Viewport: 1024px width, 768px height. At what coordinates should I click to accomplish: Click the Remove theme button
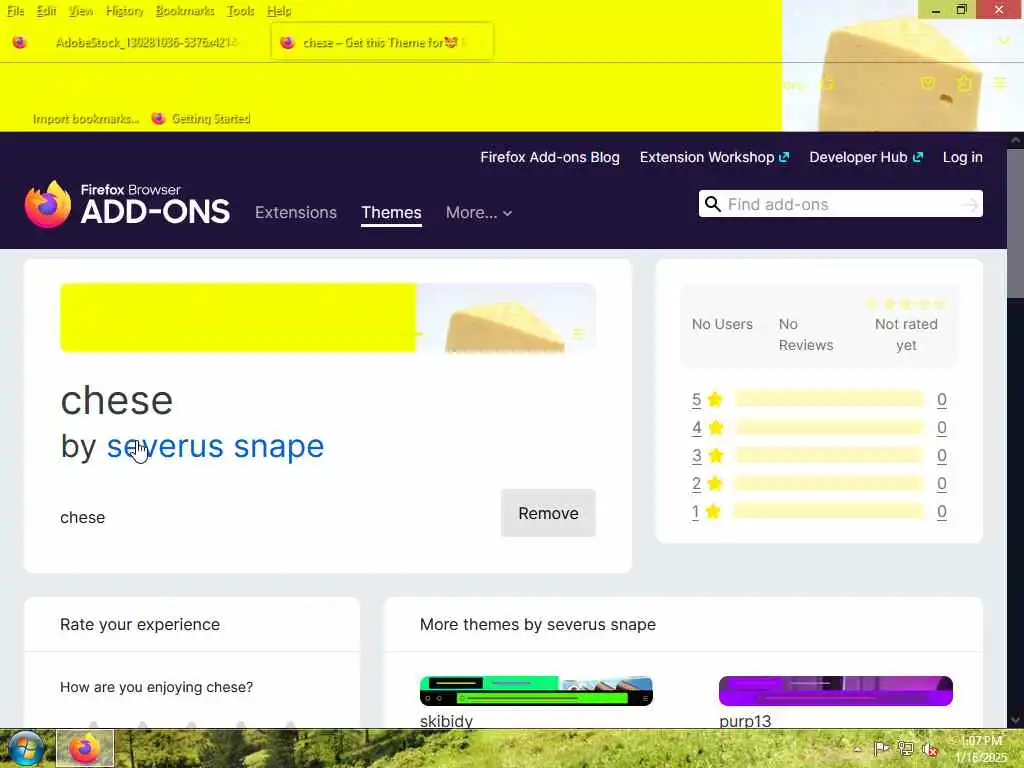(x=548, y=513)
